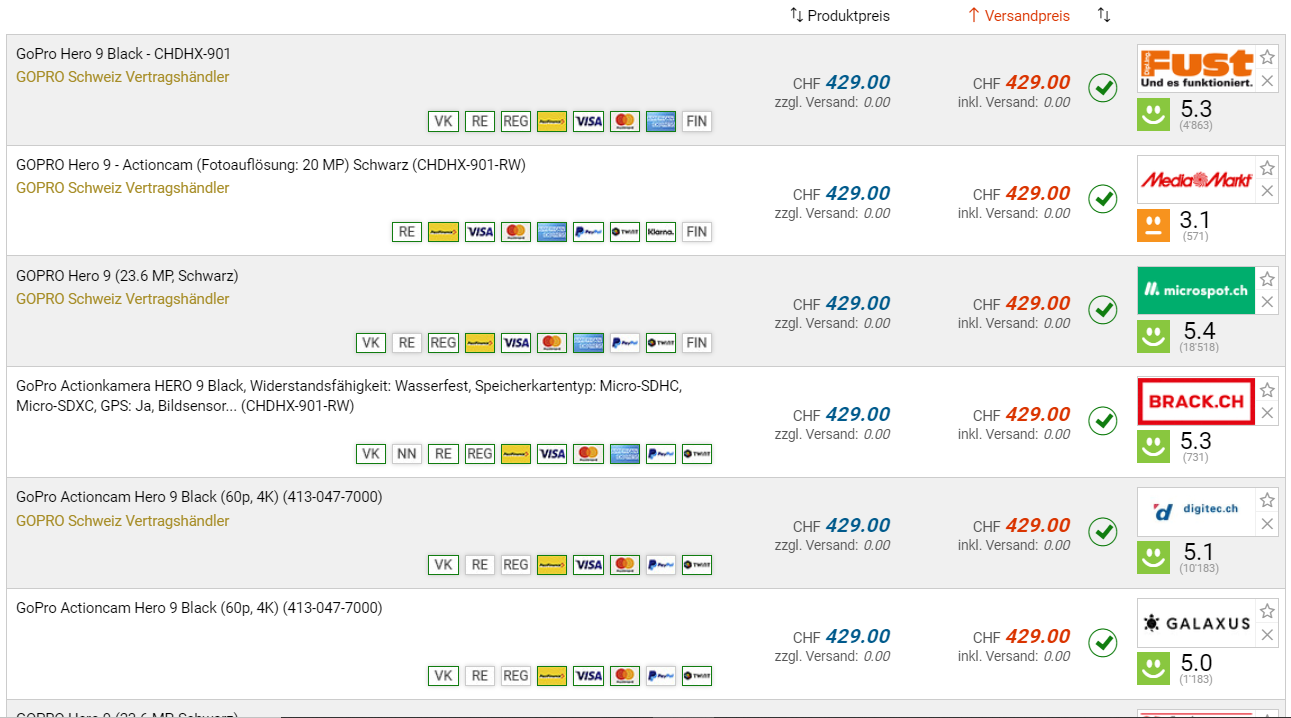The width and height of the screenshot is (1291, 718).
Task: Hide the BRACK.CH offer using its X
Action: 1267,413
